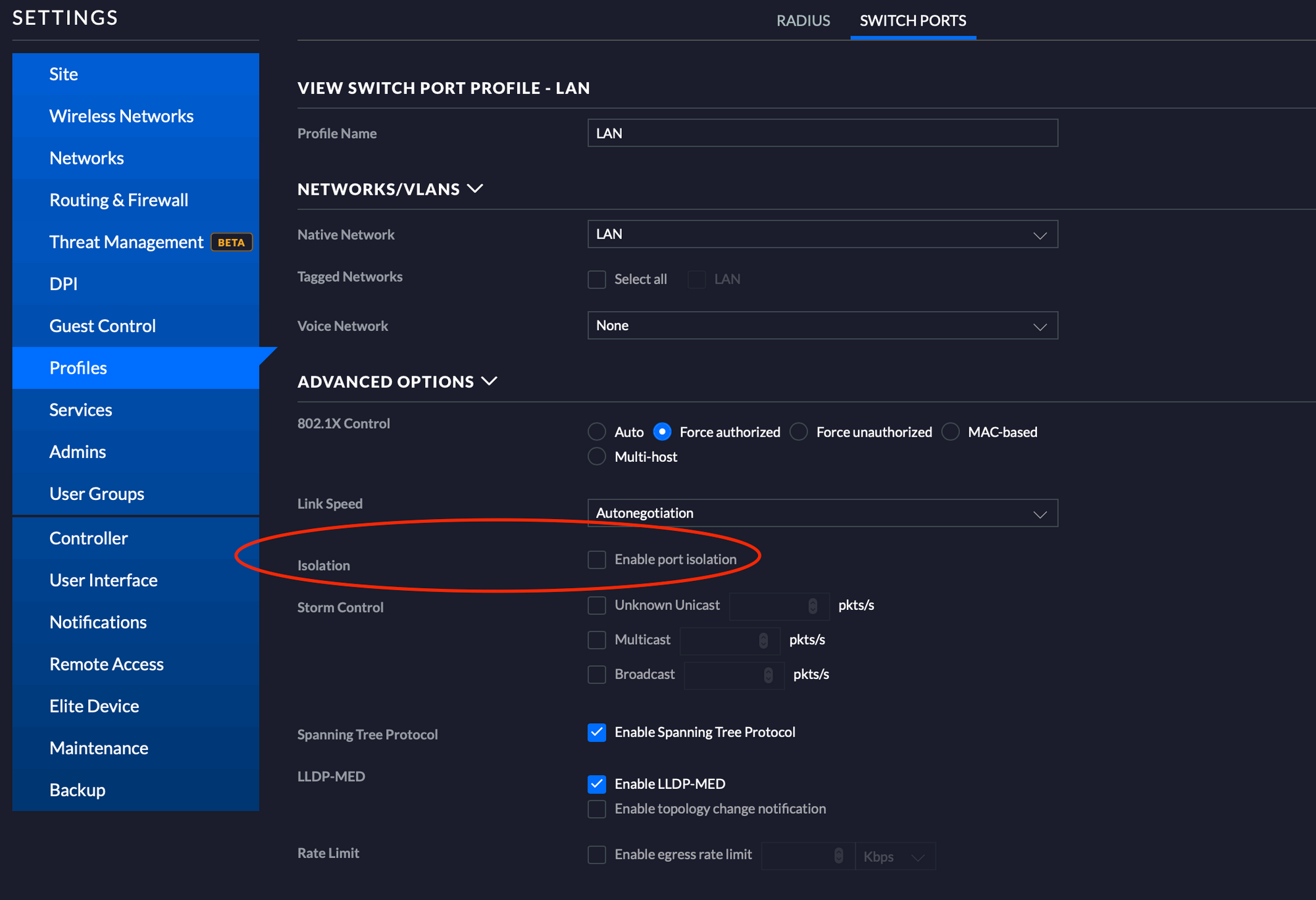Viewport: 1316px width, 900px height.
Task: Click the DPI icon in sidebar
Action: tap(63, 282)
